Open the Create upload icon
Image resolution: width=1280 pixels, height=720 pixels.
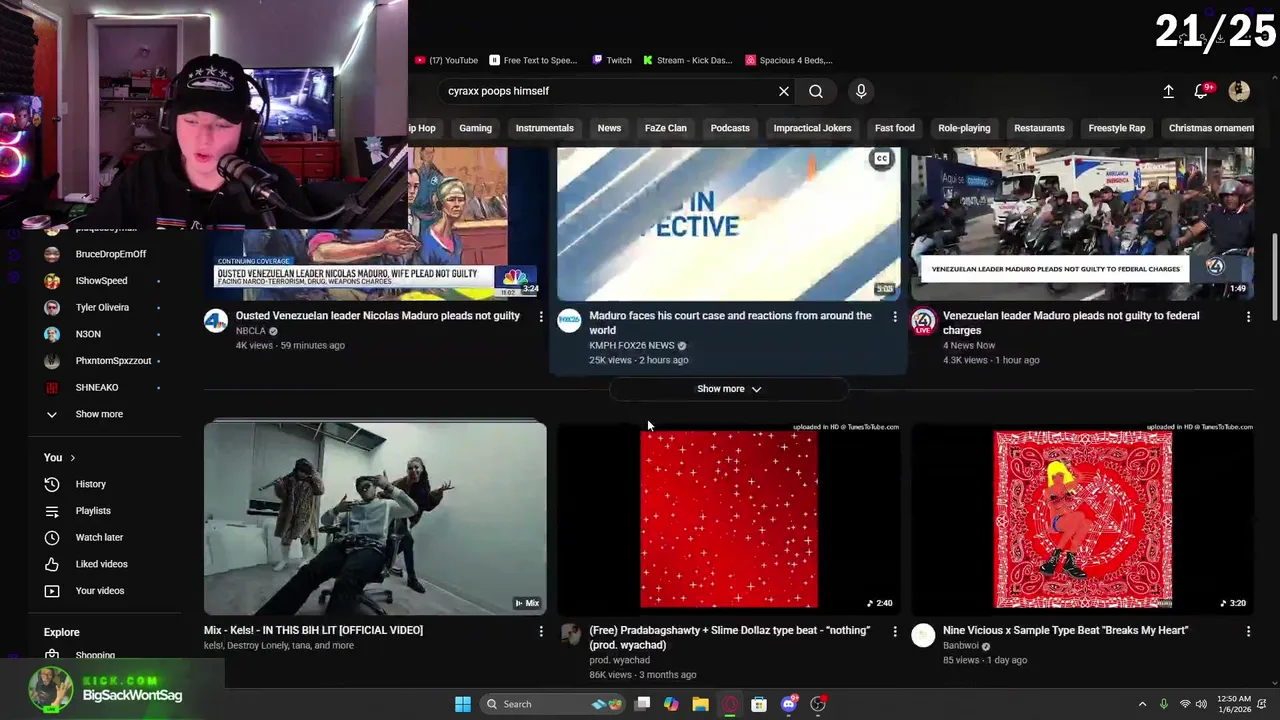point(1168,91)
